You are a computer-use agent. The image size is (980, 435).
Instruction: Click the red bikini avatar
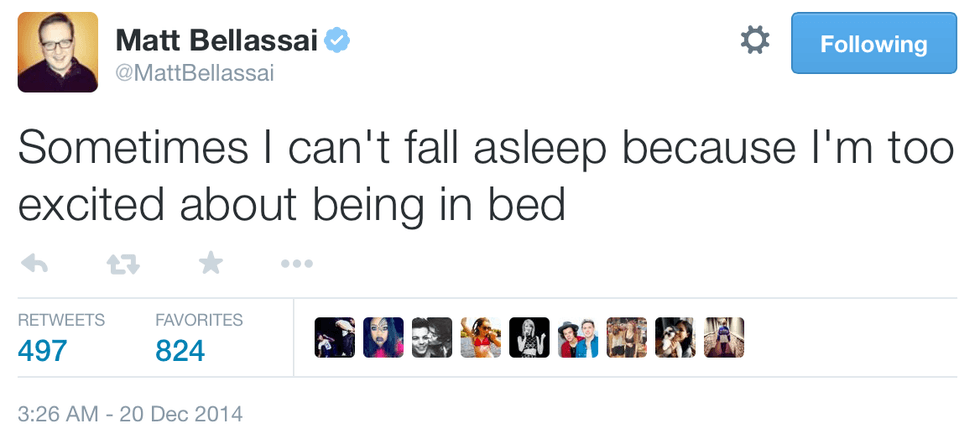coord(480,338)
